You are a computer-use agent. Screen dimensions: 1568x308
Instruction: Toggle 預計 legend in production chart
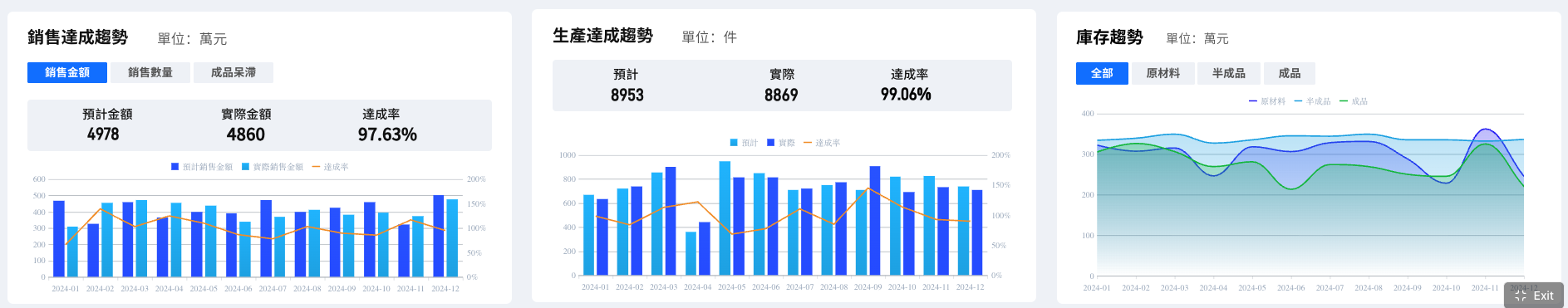pyautogui.click(x=744, y=143)
